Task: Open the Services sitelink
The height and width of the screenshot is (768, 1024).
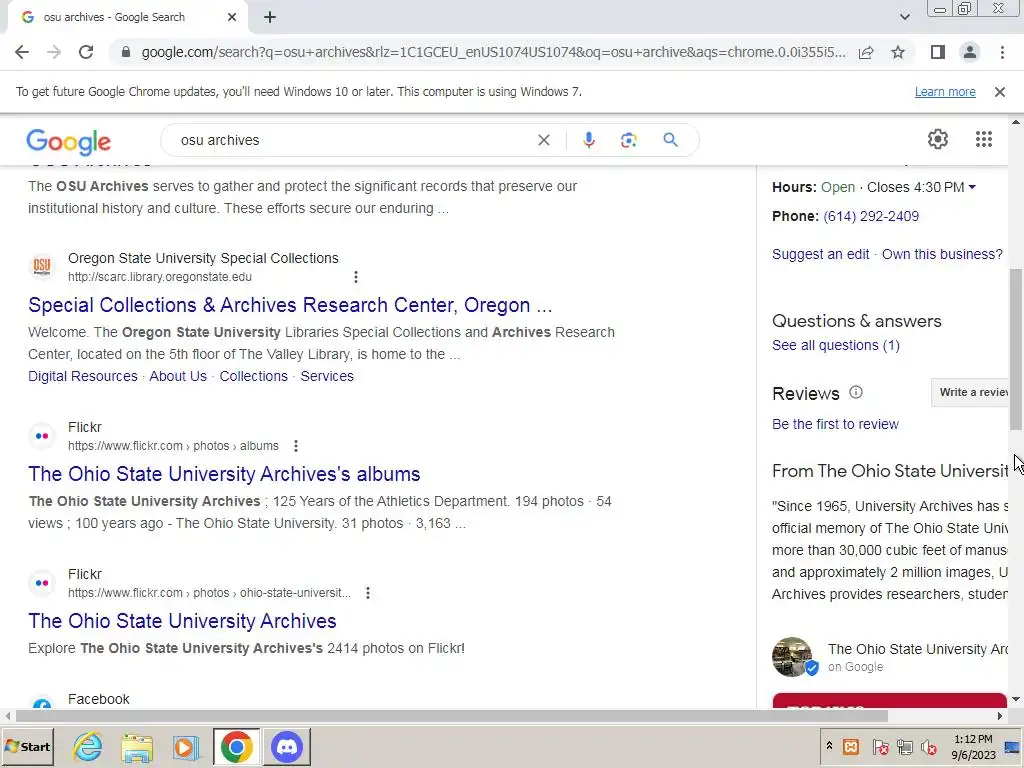Action: click(x=327, y=376)
